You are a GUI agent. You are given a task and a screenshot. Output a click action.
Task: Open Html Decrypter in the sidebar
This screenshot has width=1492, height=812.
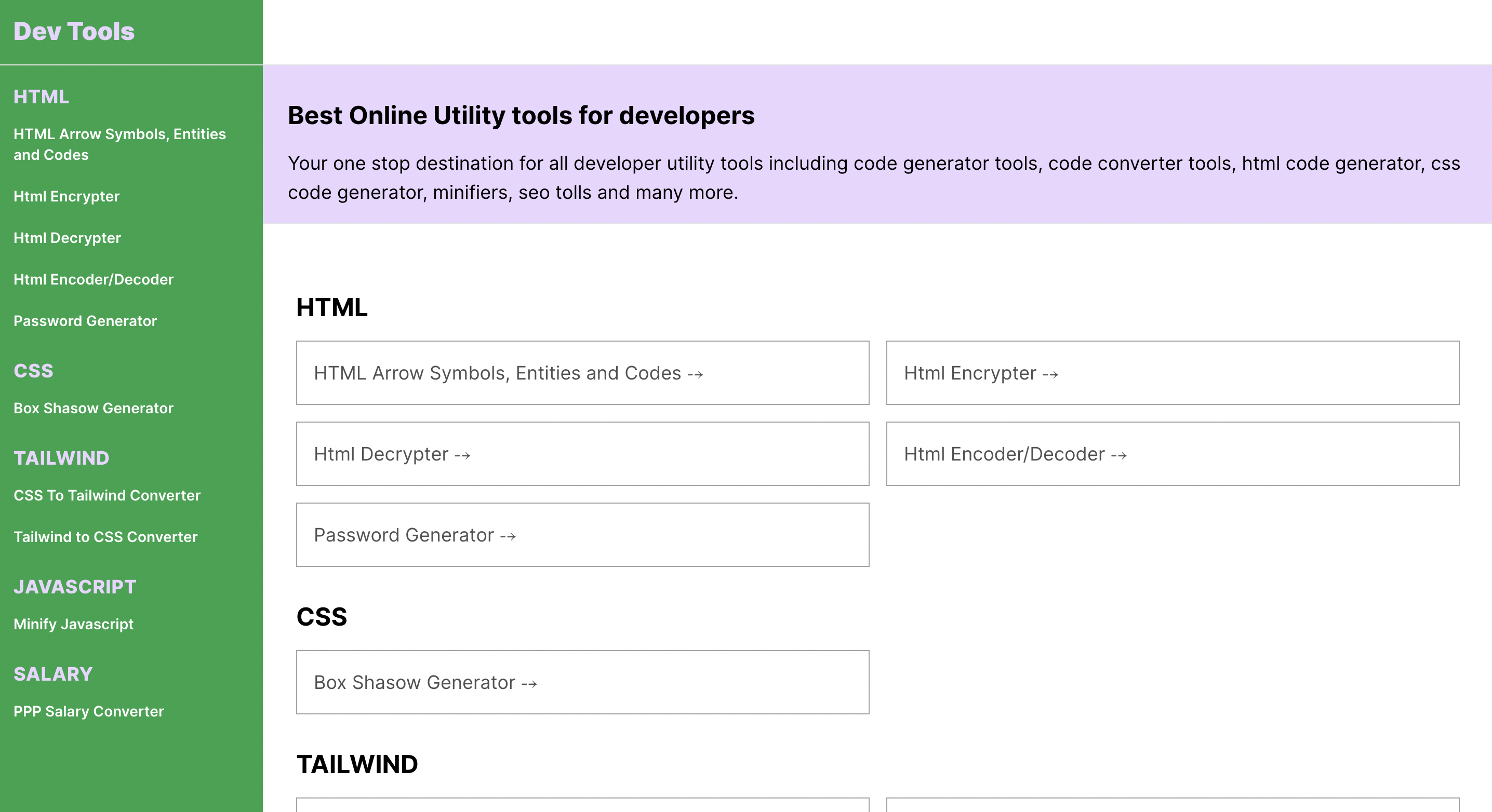pos(67,238)
